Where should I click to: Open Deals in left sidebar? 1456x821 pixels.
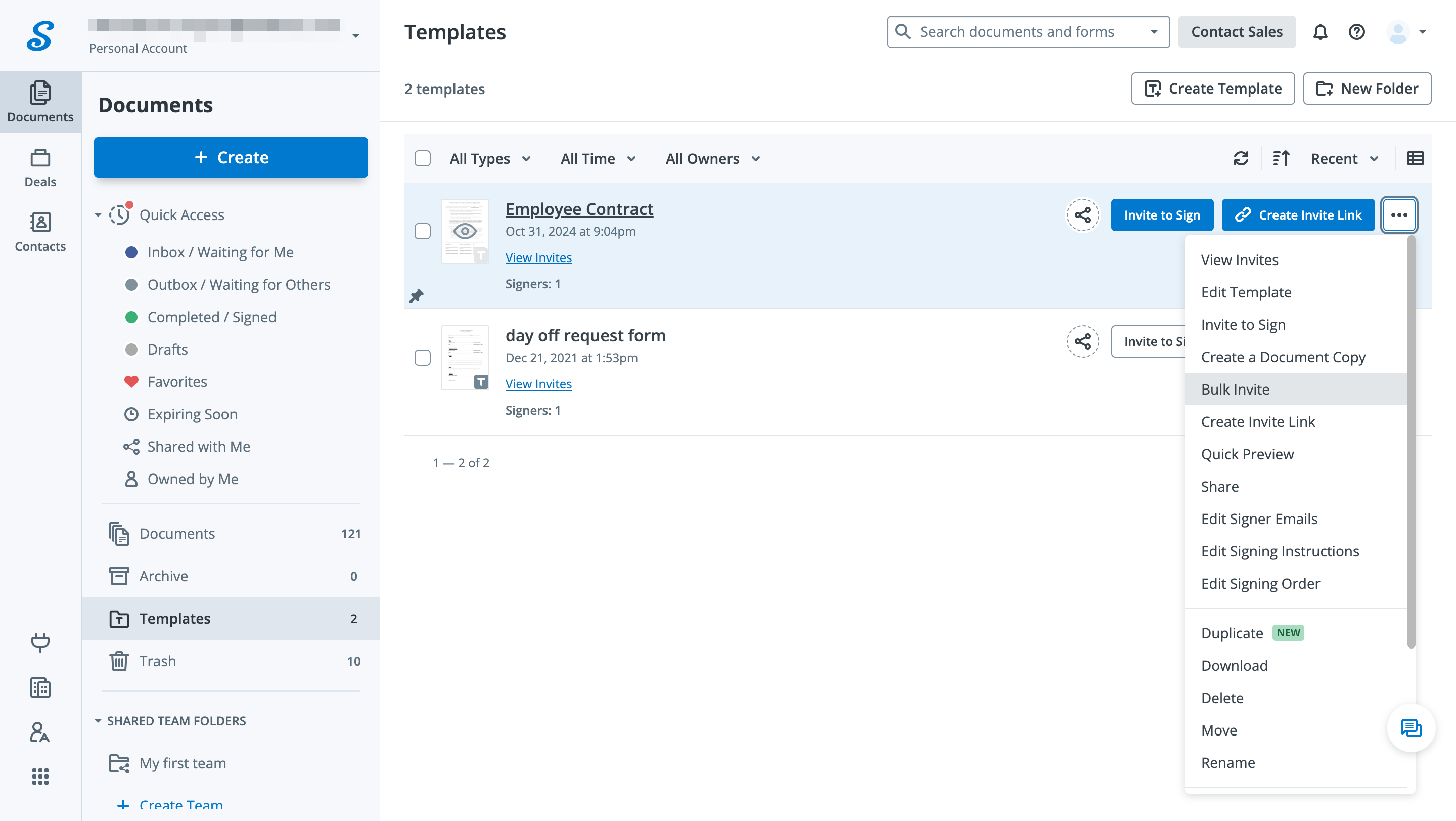(x=40, y=168)
